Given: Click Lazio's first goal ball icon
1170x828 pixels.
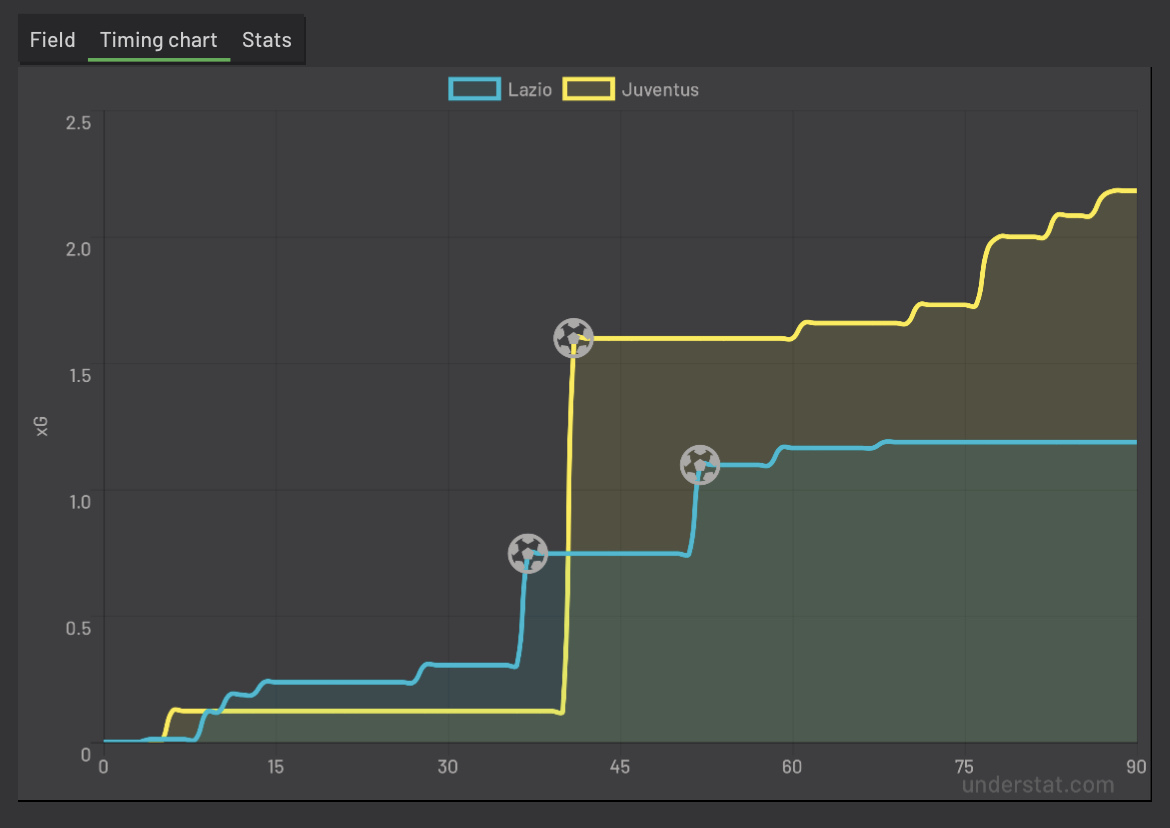Looking at the screenshot, I should (528, 553).
